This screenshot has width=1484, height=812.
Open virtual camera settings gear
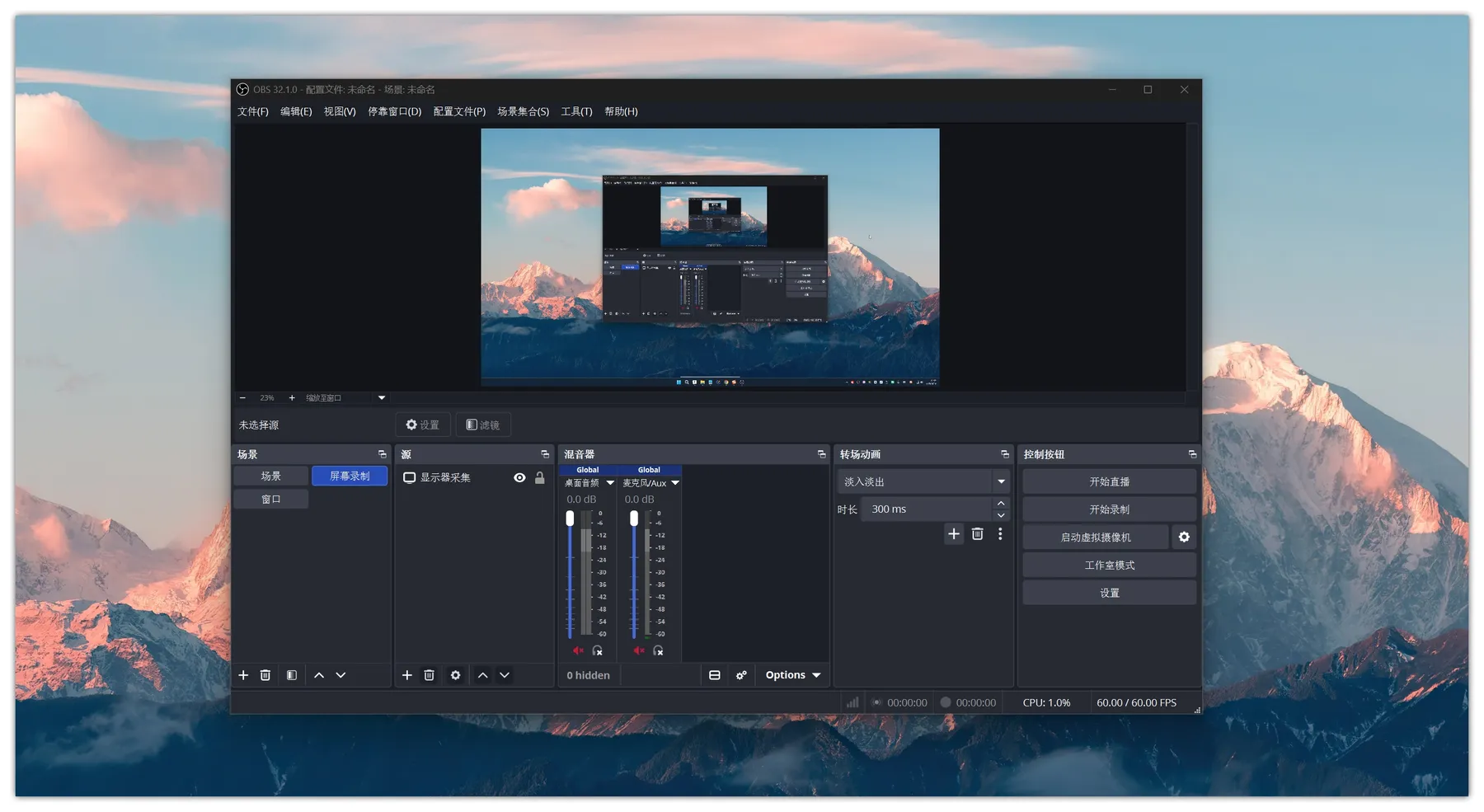point(1184,537)
